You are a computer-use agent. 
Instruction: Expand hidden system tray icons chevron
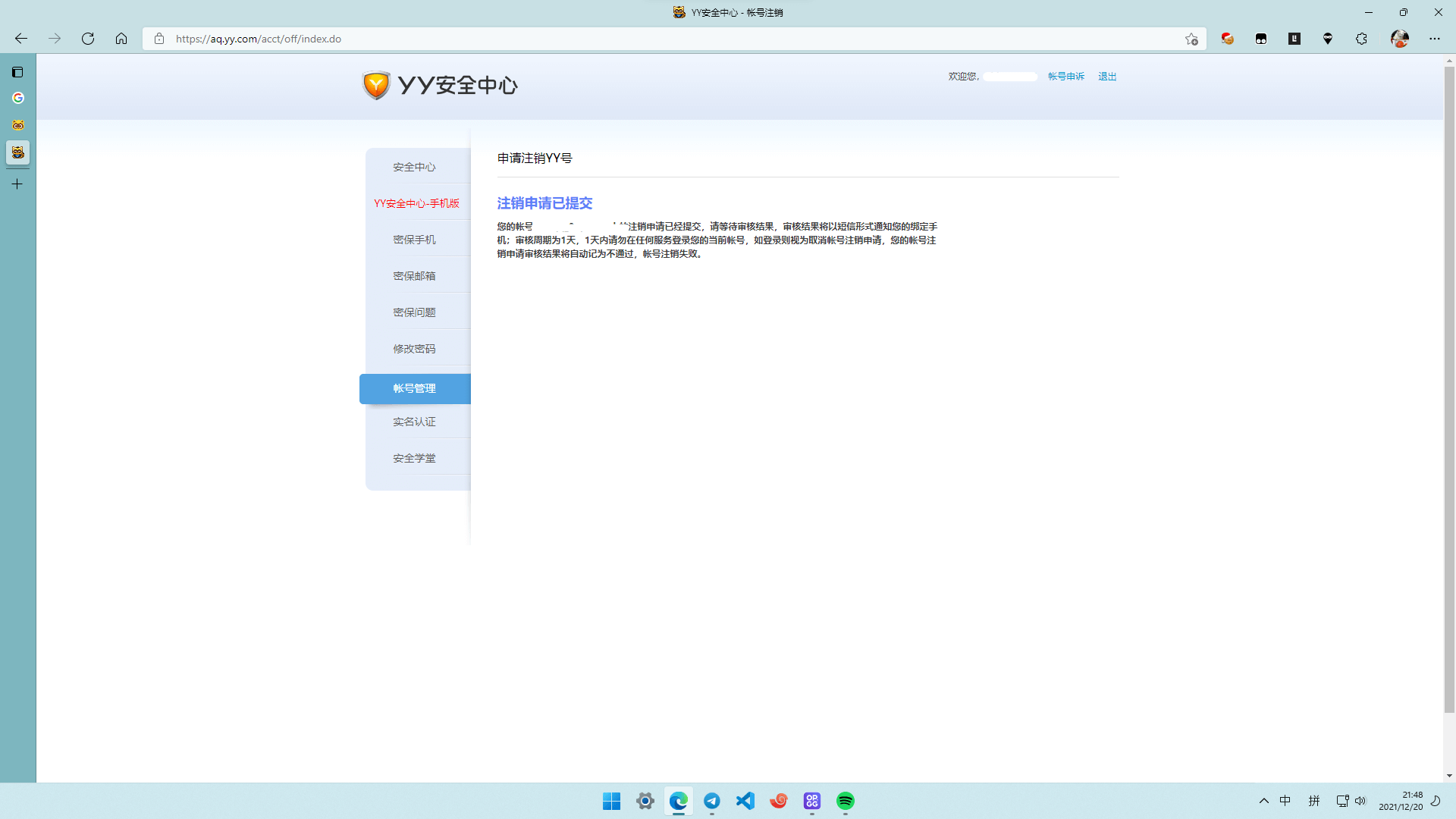[1264, 801]
